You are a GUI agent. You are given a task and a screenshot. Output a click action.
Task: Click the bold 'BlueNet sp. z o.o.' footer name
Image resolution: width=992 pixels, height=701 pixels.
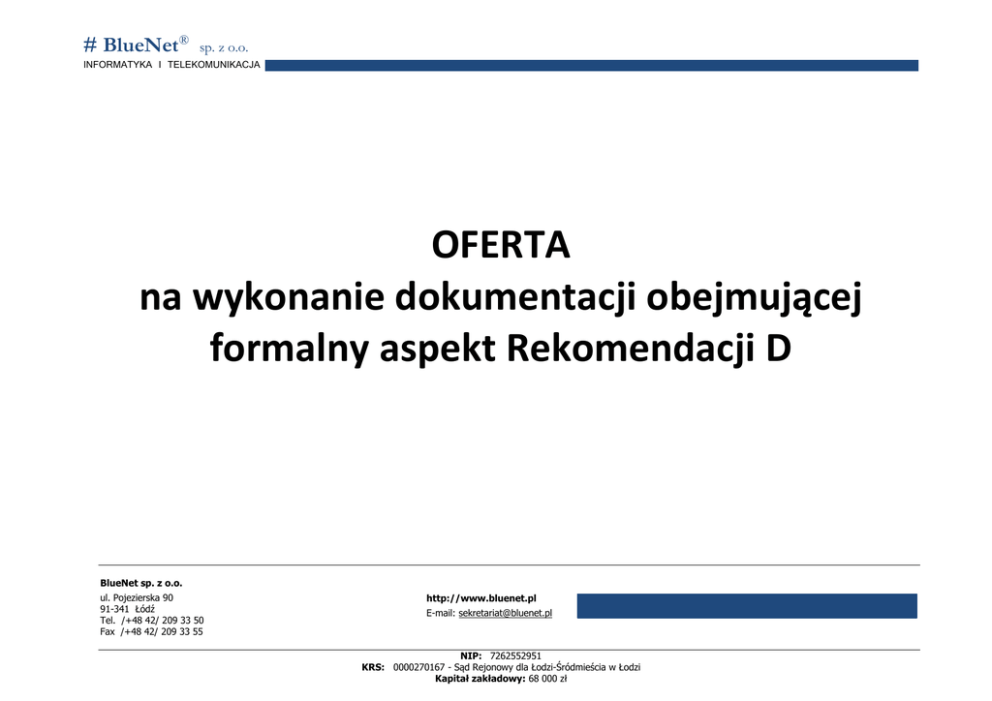[x=141, y=582]
